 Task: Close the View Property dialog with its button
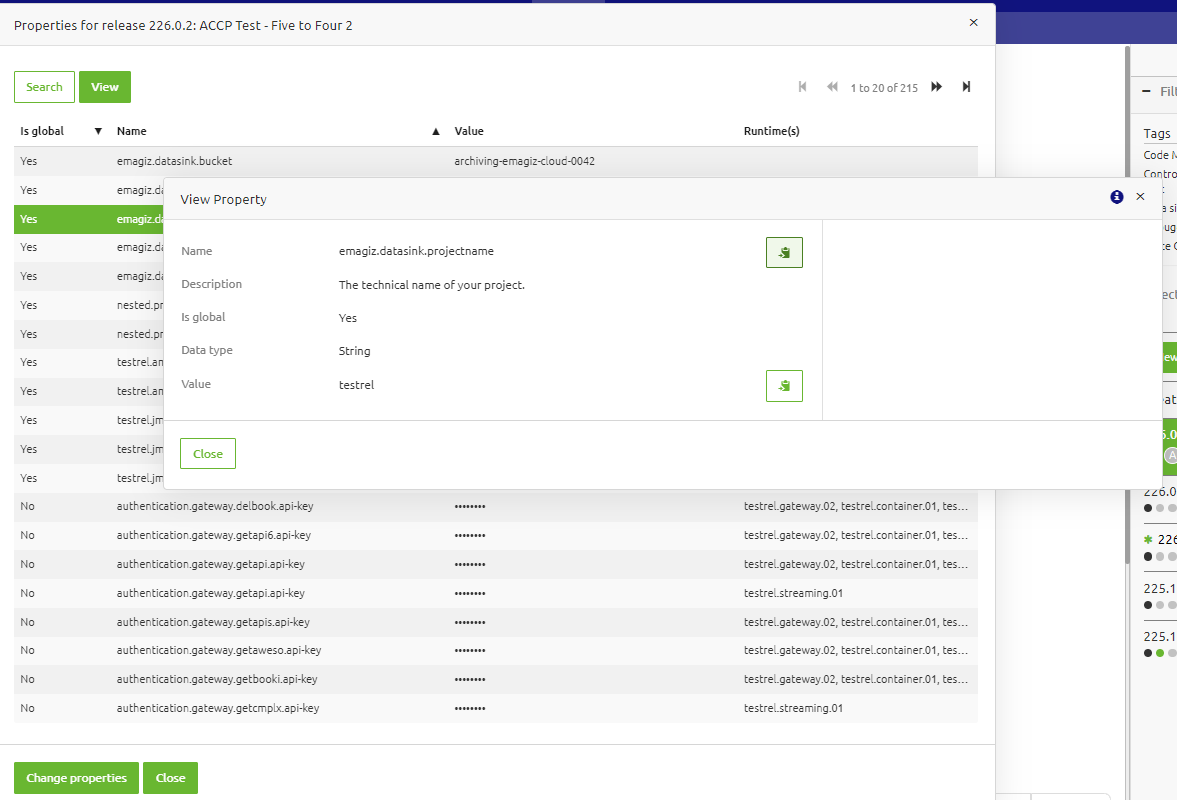pos(207,453)
